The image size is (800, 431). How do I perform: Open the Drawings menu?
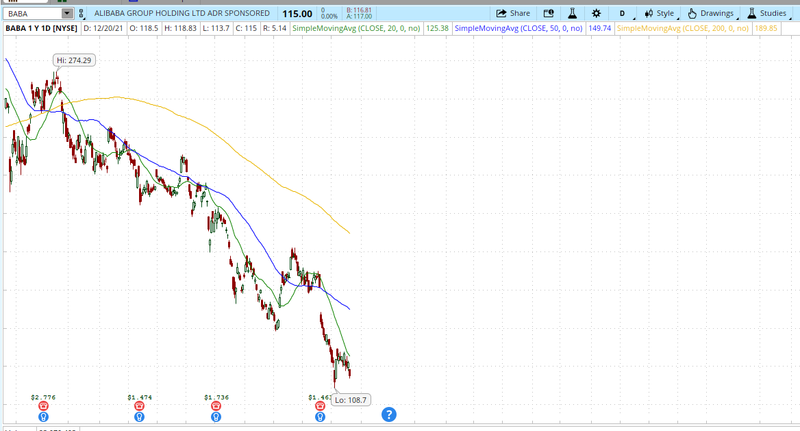point(712,13)
